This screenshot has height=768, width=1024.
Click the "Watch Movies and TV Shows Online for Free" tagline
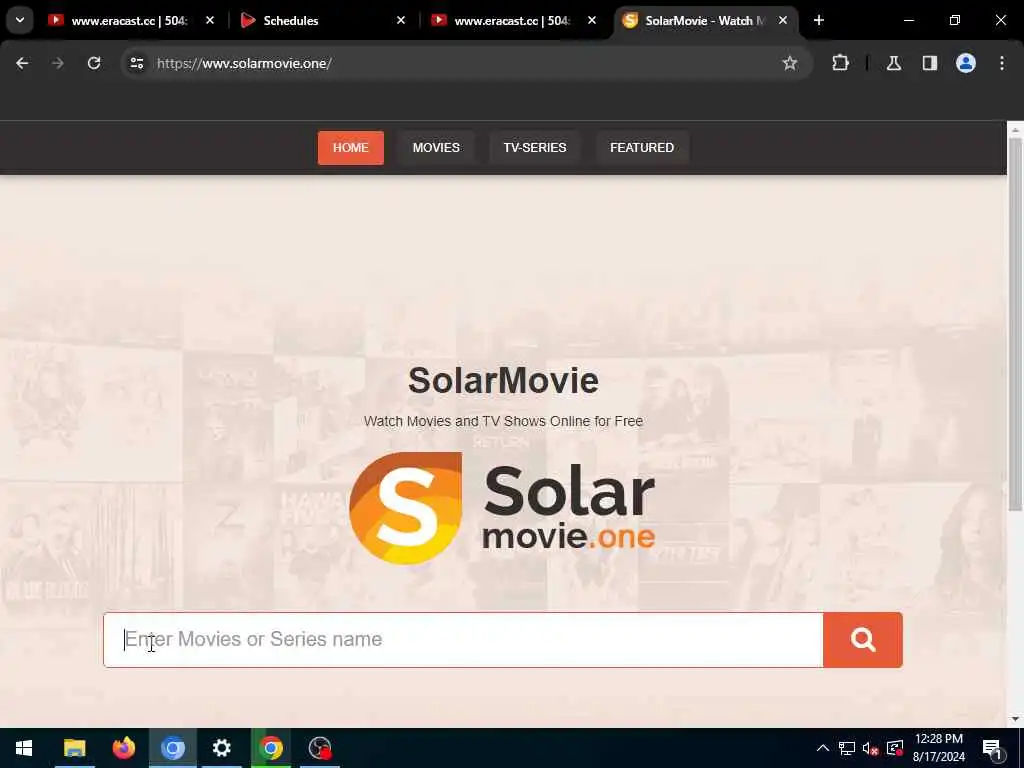[503, 421]
